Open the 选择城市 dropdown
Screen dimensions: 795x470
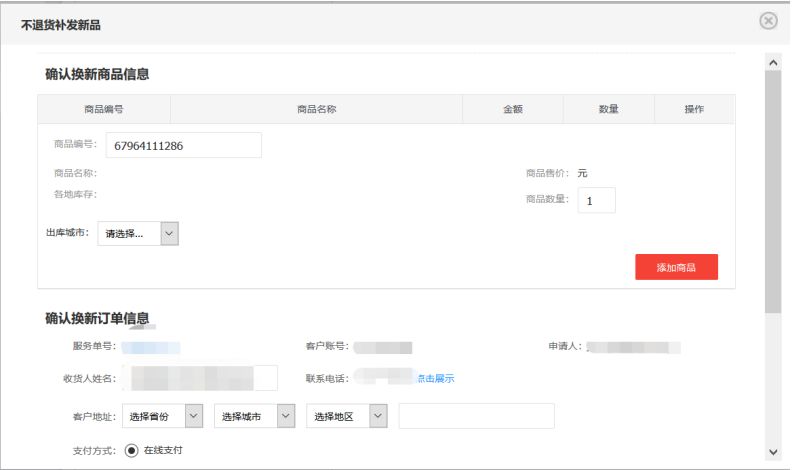[256, 416]
